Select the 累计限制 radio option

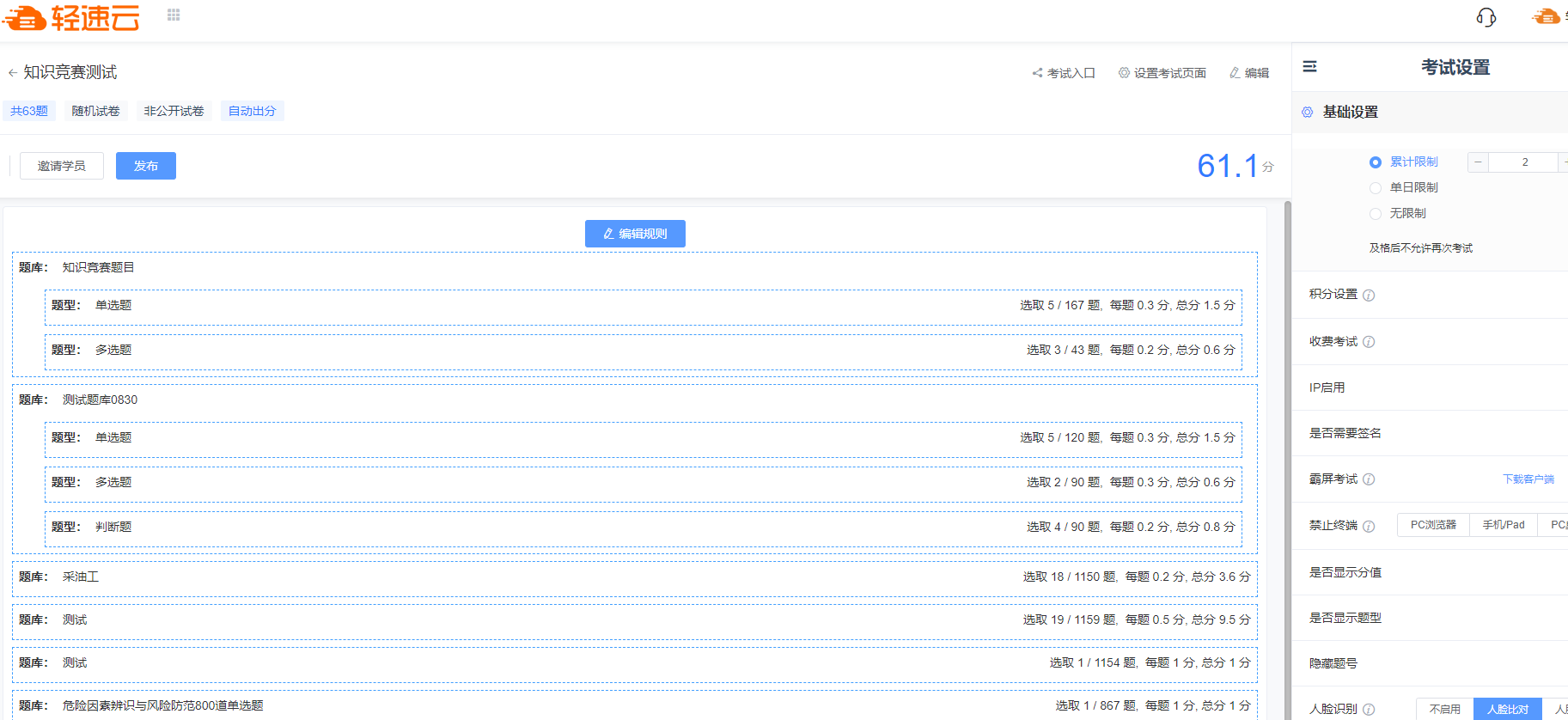[1376, 162]
